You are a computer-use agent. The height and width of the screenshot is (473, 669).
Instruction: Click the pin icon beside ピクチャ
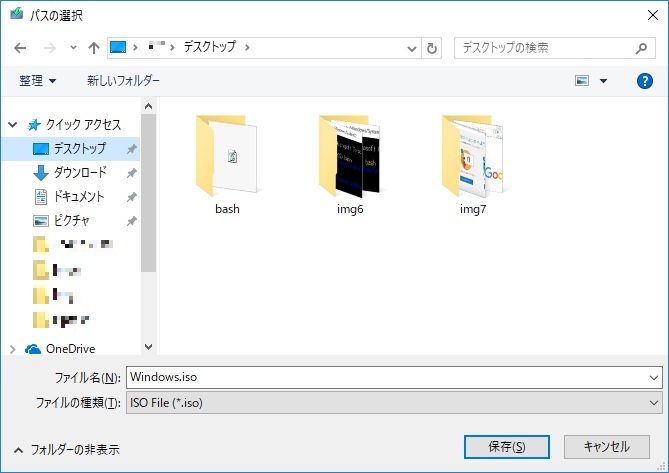[x=131, y=221]
